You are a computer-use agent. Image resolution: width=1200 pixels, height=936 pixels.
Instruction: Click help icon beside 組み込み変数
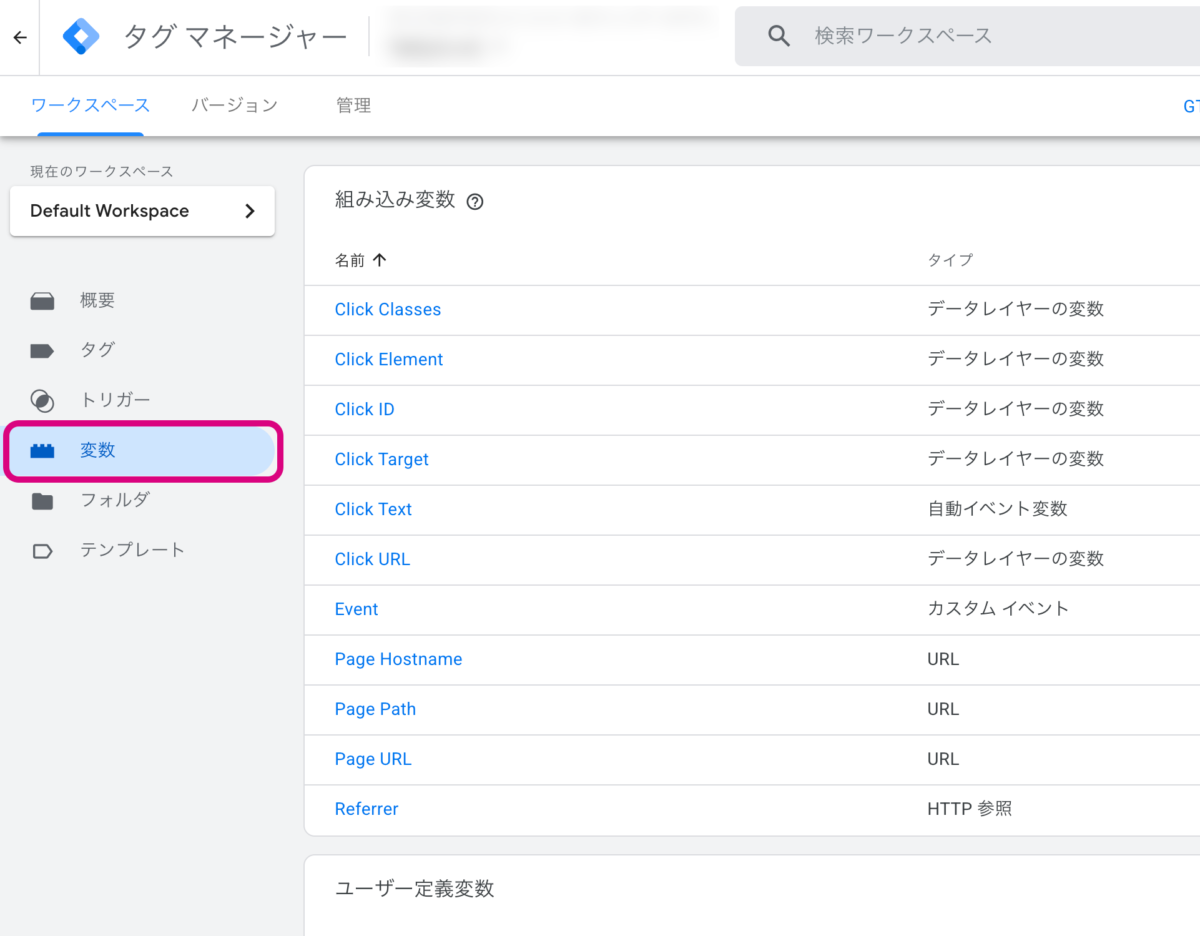coord(475,201)
